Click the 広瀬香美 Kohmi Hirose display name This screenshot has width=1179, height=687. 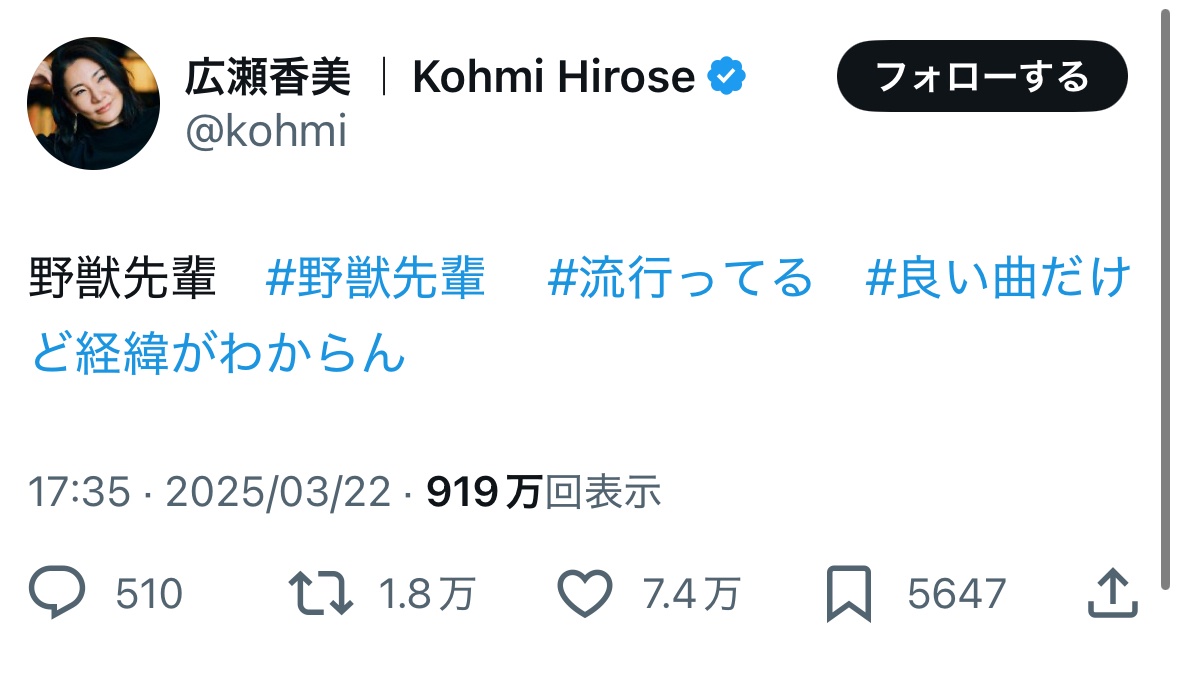440,77
